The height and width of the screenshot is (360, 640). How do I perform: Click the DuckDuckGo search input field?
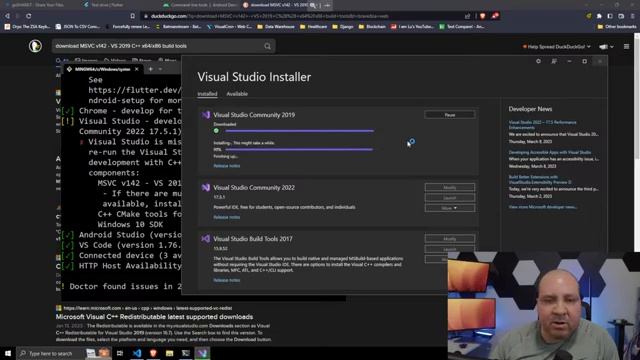(x=157, y=46)
